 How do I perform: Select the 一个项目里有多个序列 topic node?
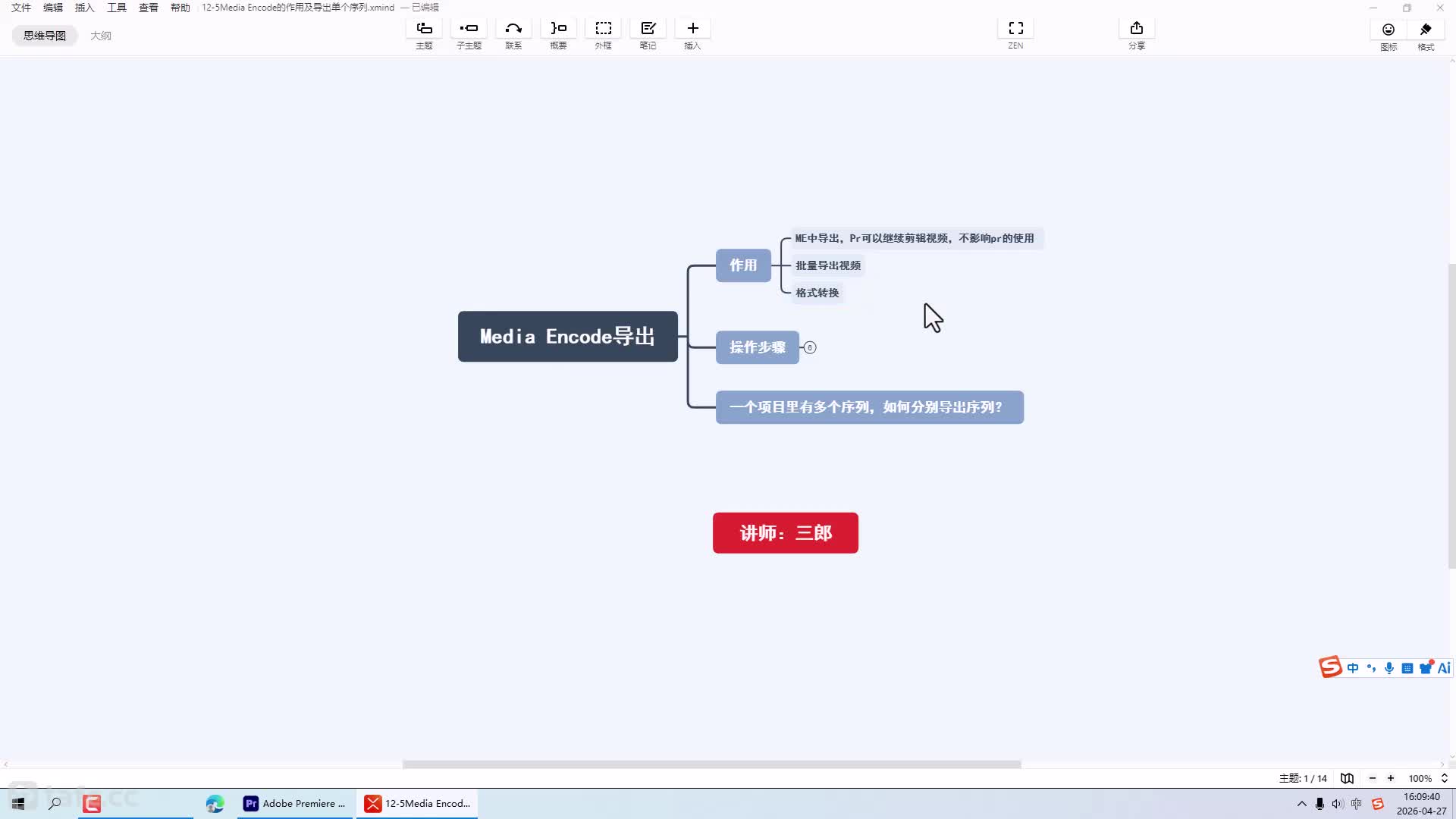click(869, 407)
